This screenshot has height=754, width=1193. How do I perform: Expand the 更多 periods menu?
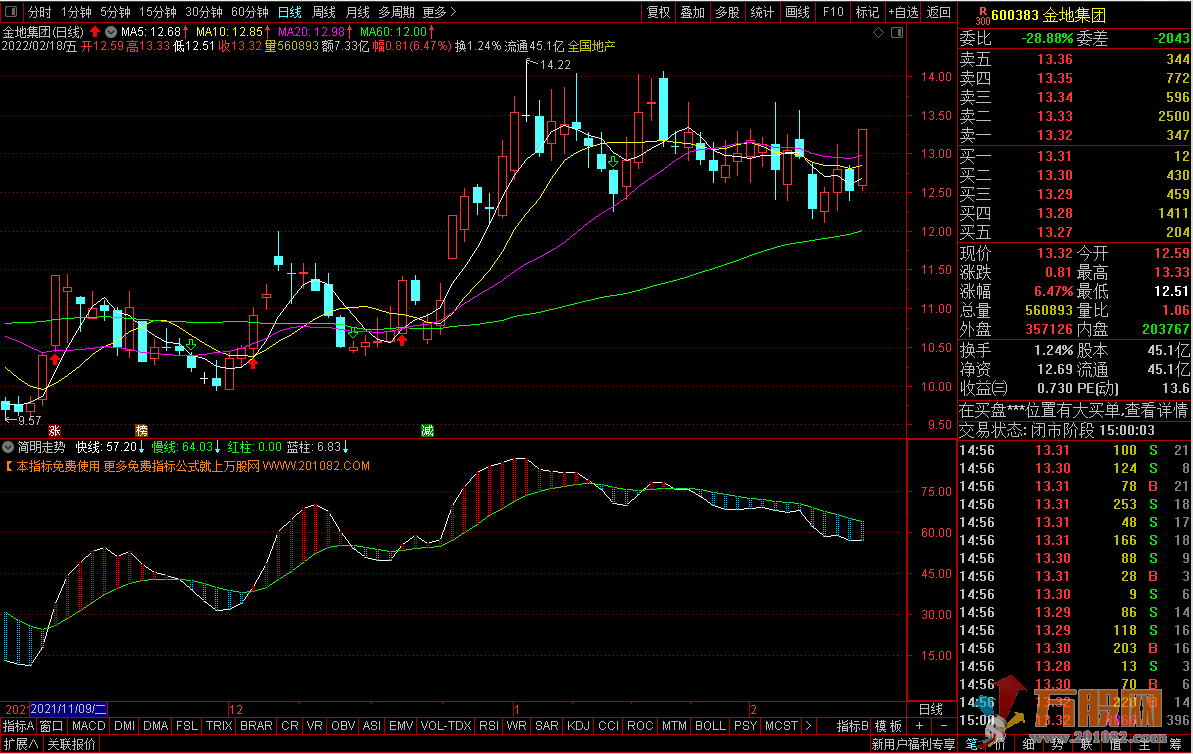(439, 12)
